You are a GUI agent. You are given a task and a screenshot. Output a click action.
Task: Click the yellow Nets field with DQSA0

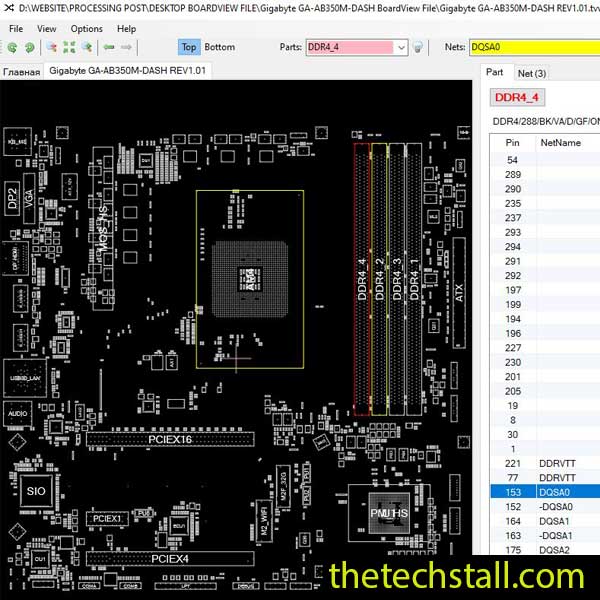tap(535, 47)
